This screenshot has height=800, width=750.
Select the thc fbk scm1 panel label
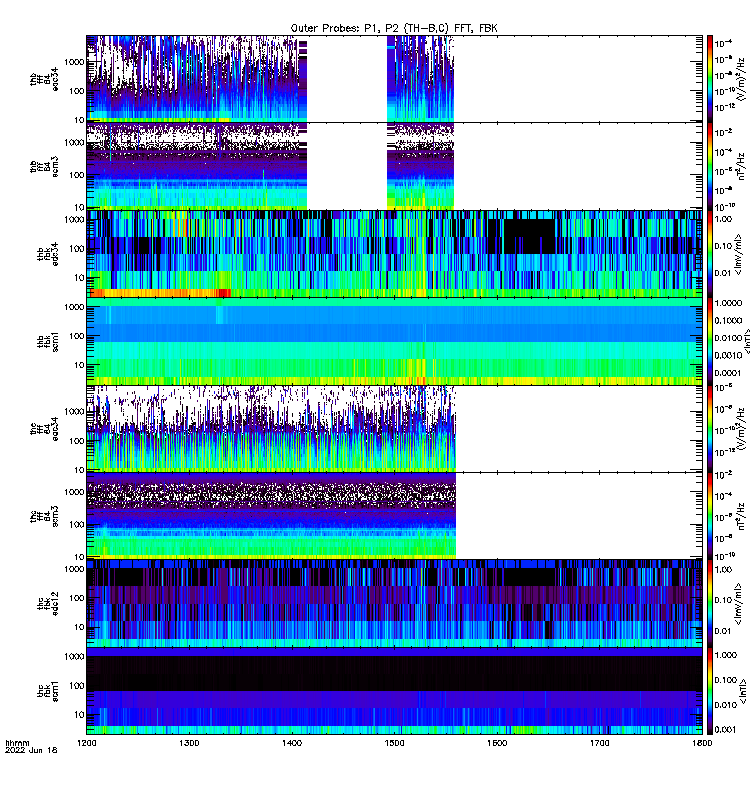pyautogui.click(x=48, y=691)
